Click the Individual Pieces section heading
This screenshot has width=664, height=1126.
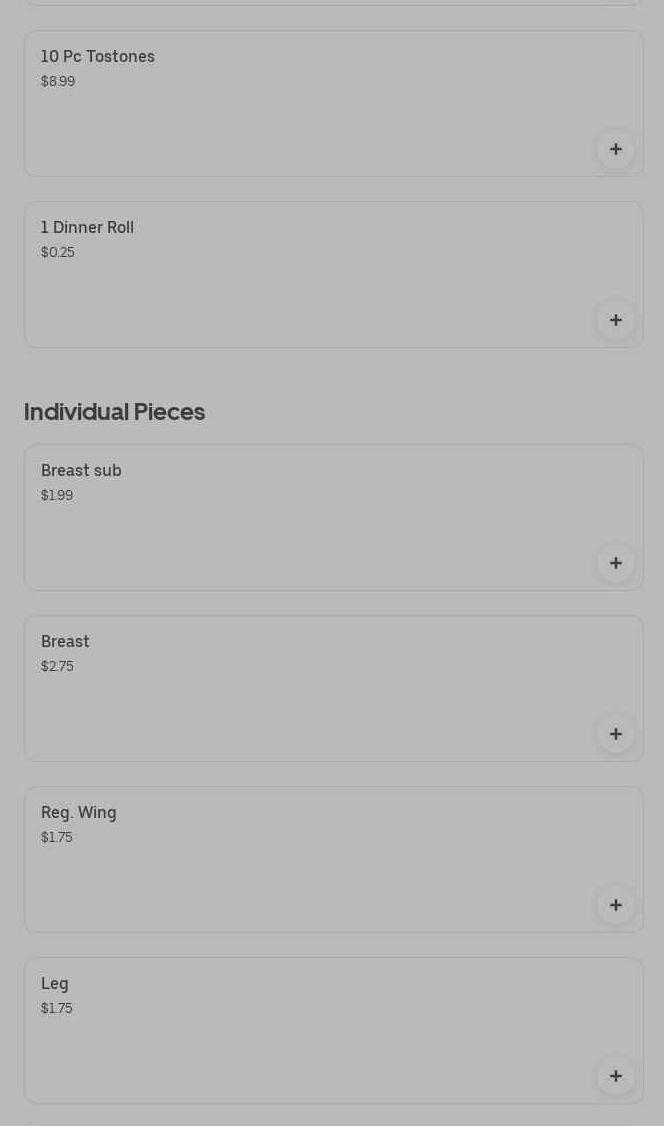click(114, 412)
